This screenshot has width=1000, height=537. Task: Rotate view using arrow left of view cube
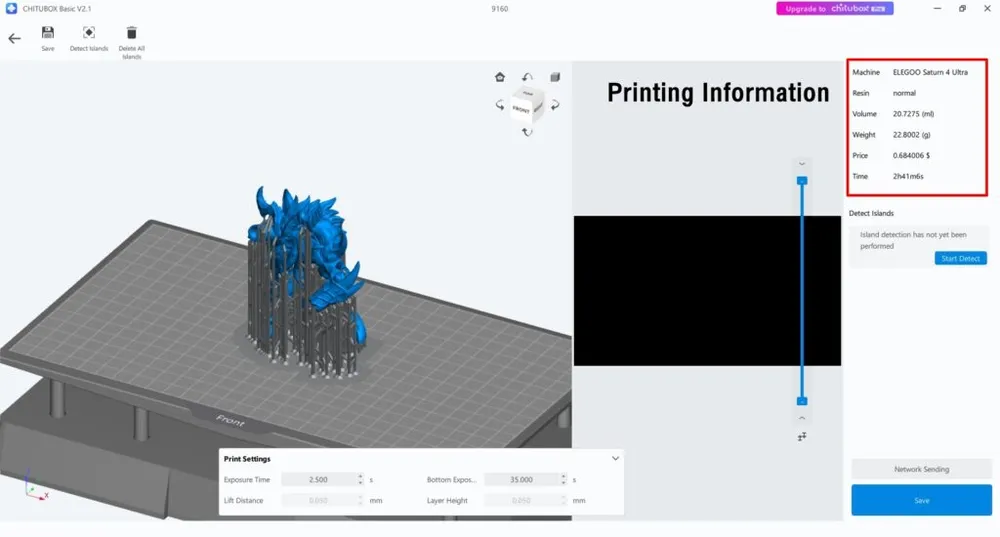click(499, 104)
